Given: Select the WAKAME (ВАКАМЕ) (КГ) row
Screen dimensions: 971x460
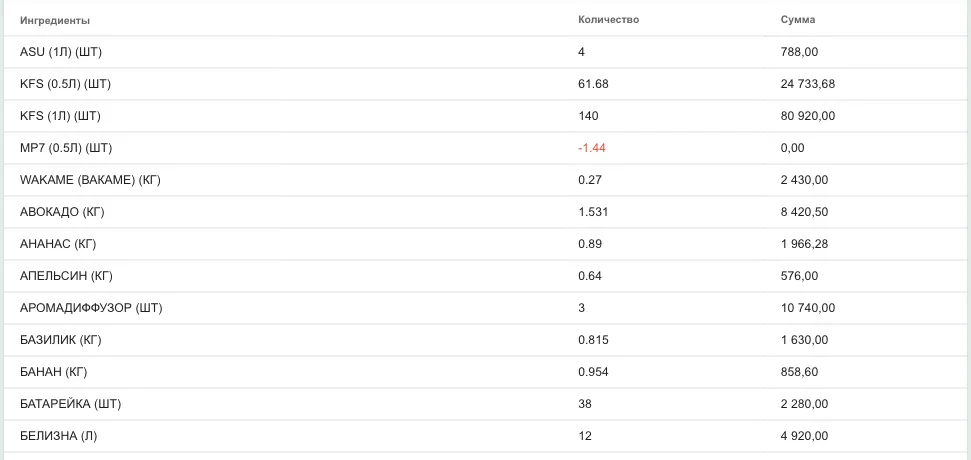Looking at the screenshot, I should click(x=486, y=180).
